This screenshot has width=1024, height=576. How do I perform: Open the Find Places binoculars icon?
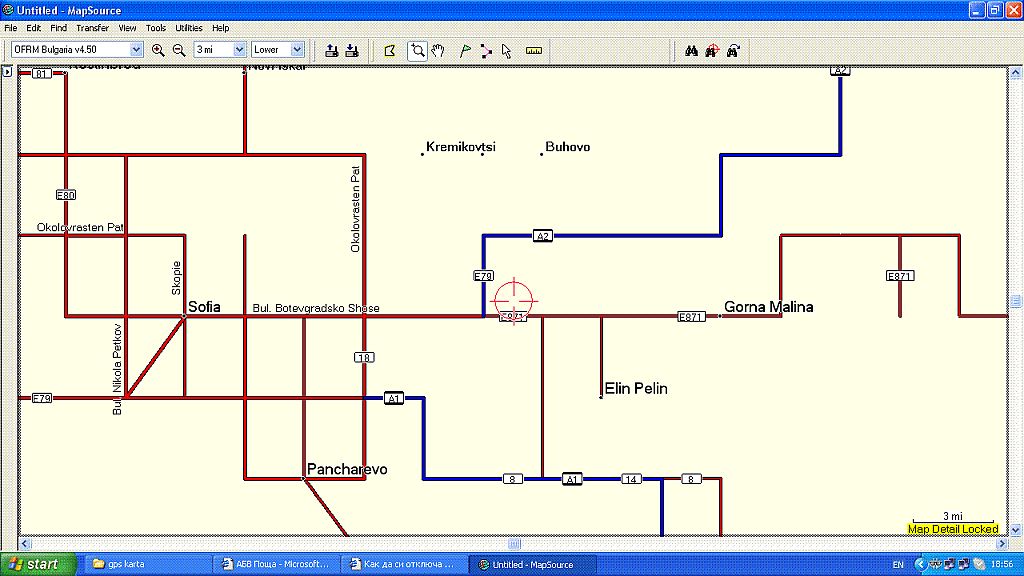click(691, 50)
